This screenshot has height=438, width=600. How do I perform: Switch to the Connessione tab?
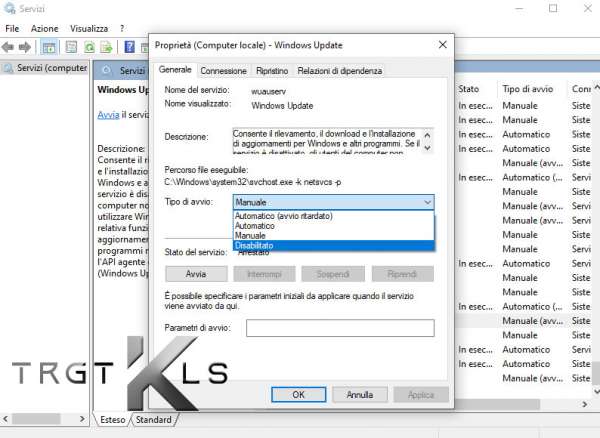click(x=223, y=71)
